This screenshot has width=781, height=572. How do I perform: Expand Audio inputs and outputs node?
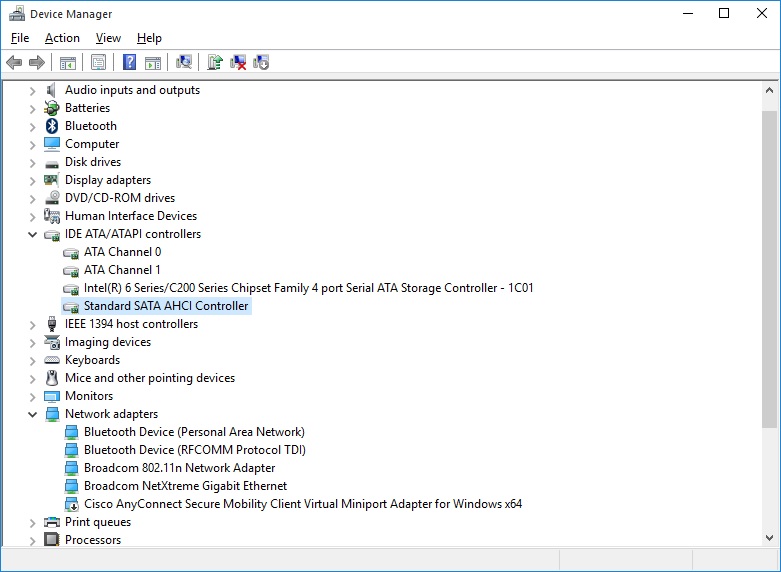point(32,91)
